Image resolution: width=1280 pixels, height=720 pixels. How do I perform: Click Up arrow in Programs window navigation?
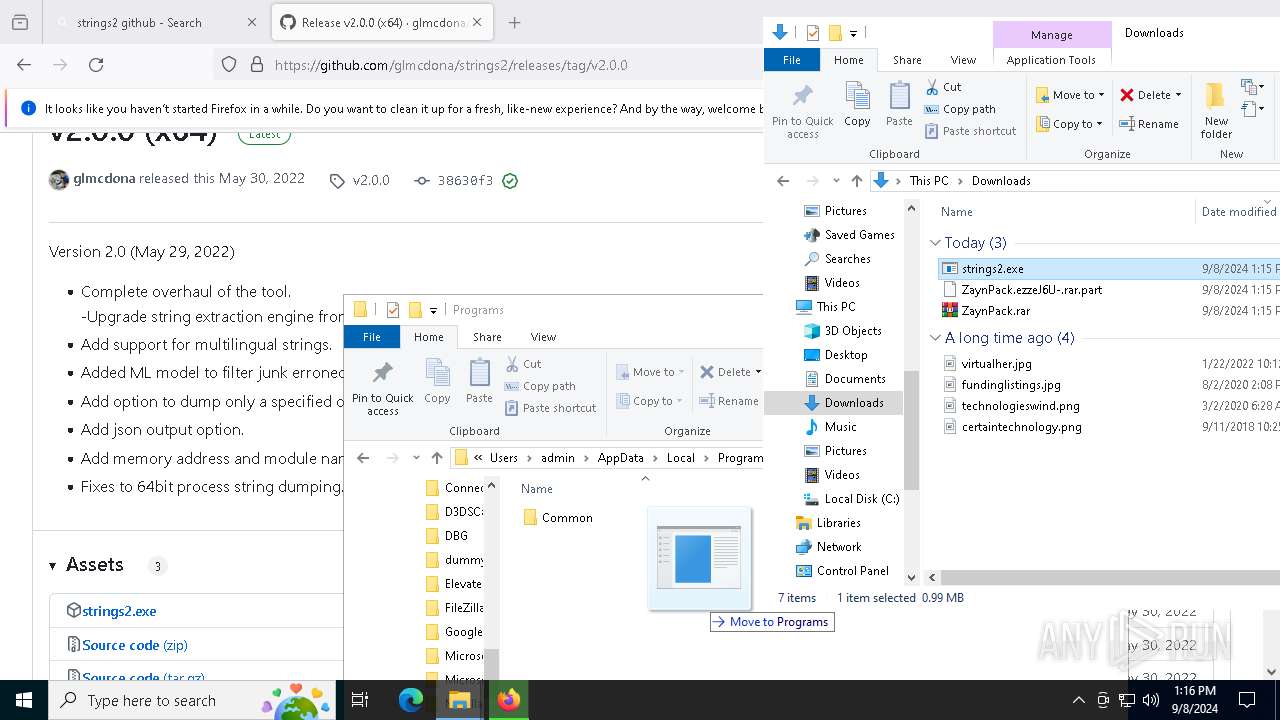(x=436, y=458)
